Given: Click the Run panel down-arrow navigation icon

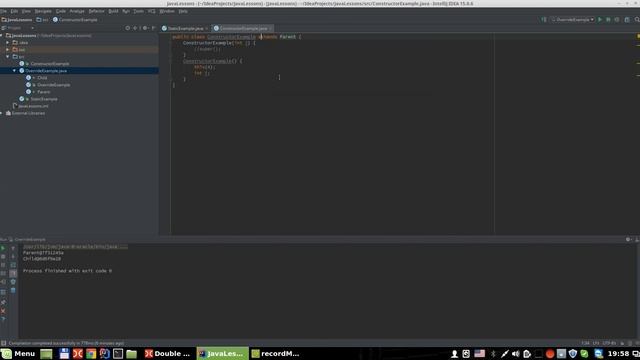Looking at the screenshot, I should click(13, 256).
